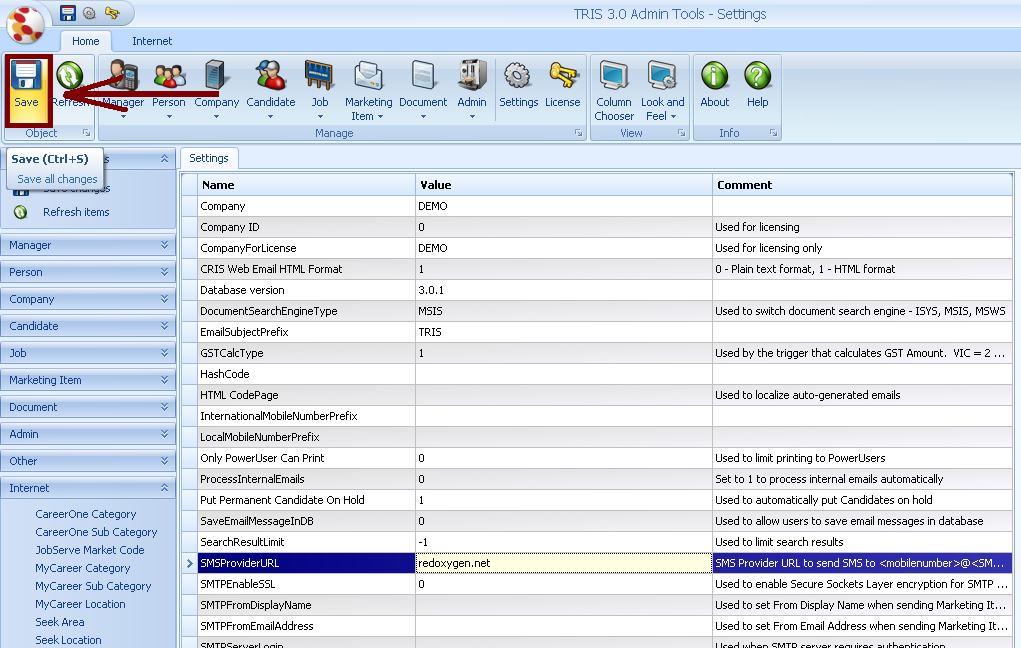Open MyCareer Category link

(83, 569)
